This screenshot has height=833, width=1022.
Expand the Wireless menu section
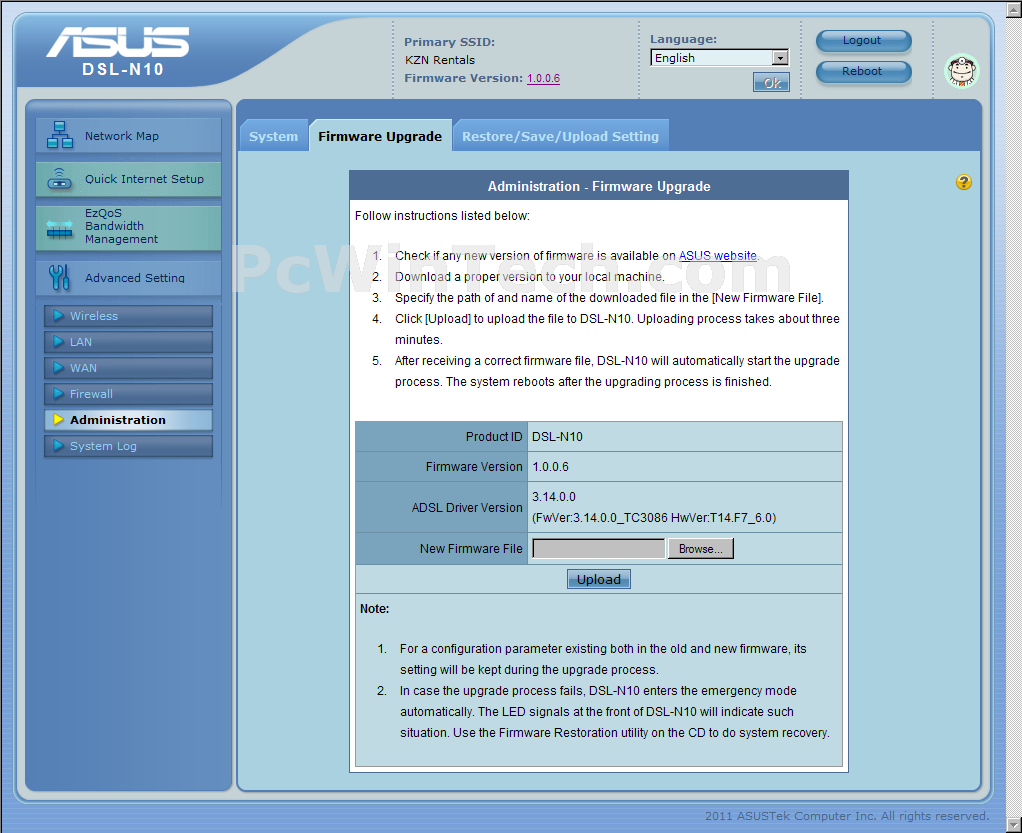(128, 316)
